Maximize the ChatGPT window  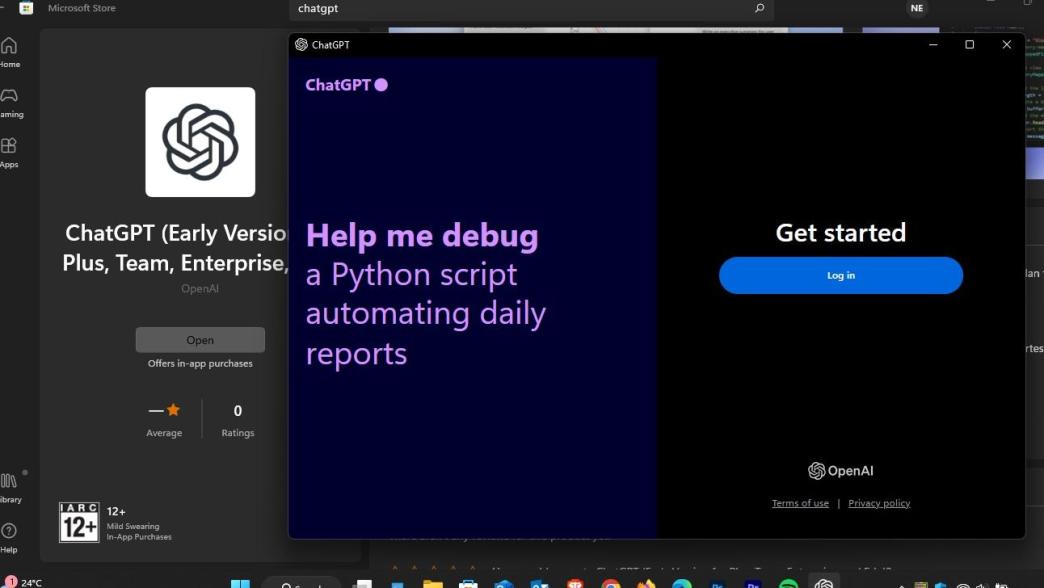pos(969,45)
